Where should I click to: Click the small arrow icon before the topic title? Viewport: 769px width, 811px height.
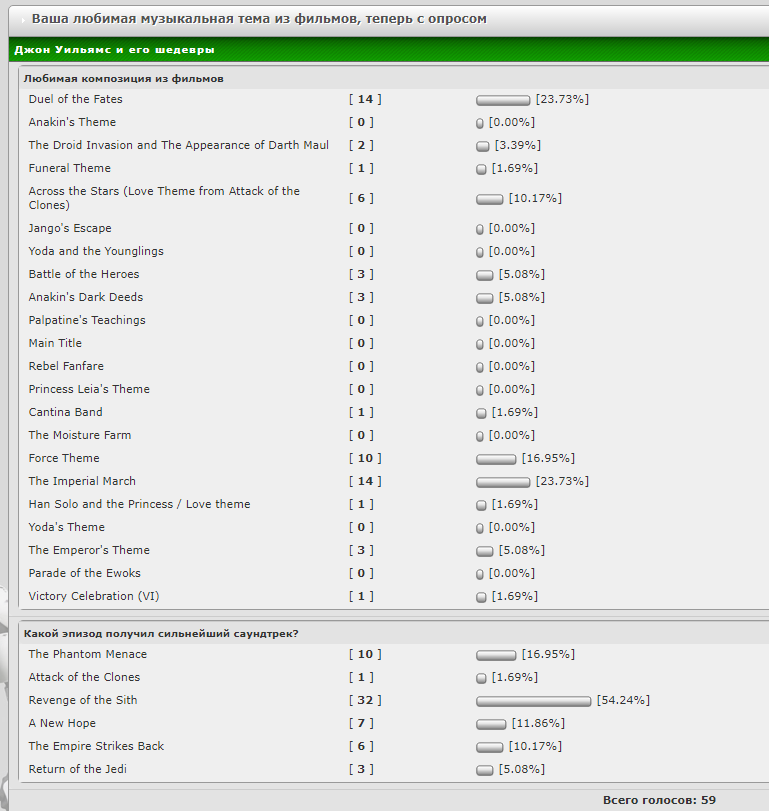pyautogui.click(x=23, y=20)
